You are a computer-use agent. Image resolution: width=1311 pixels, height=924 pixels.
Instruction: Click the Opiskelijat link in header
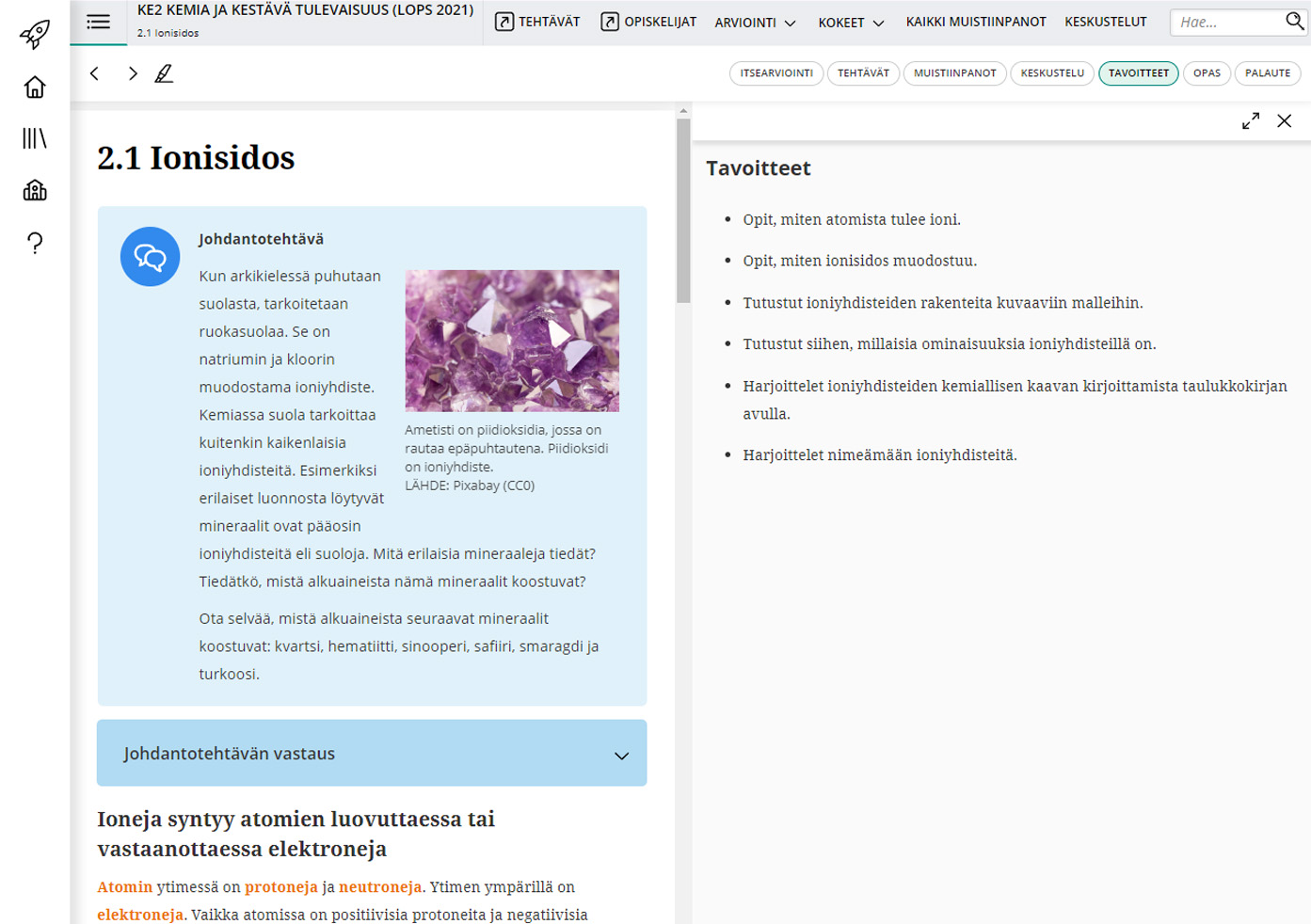[648, 22]
